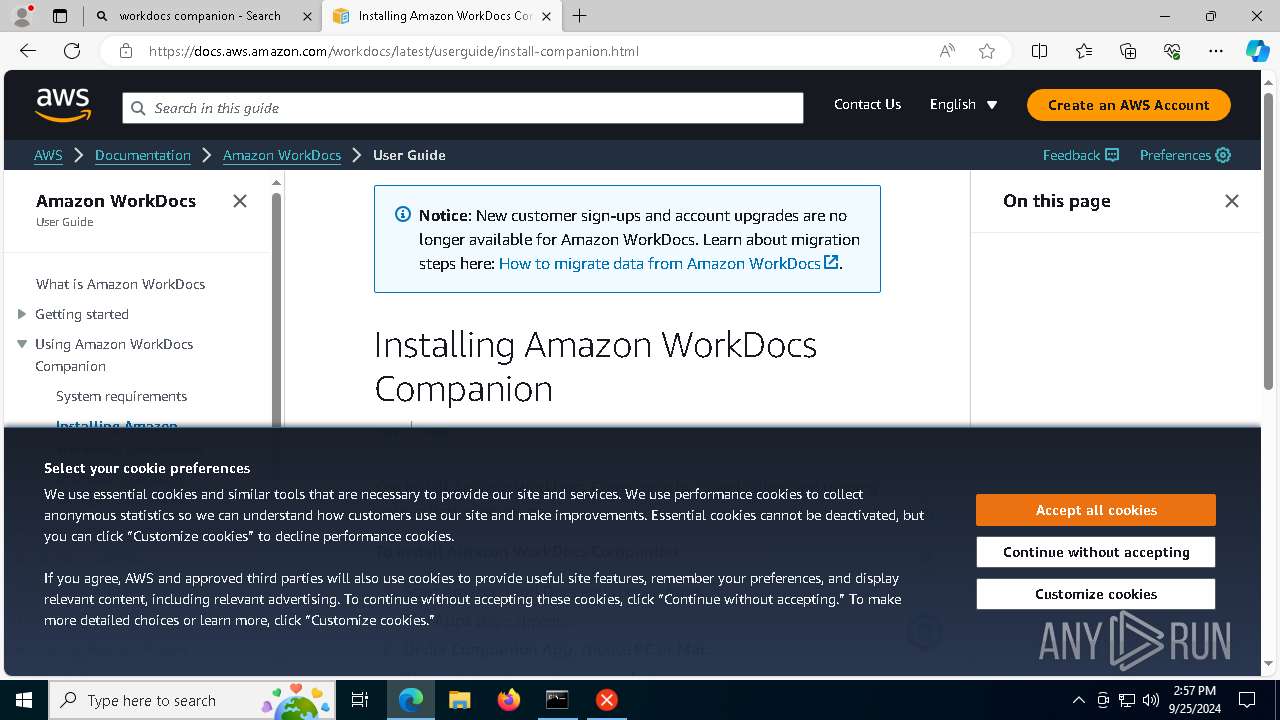1280x720 pixels.
Task: Open the Copilot sidebar
Action: point(1257,51)
